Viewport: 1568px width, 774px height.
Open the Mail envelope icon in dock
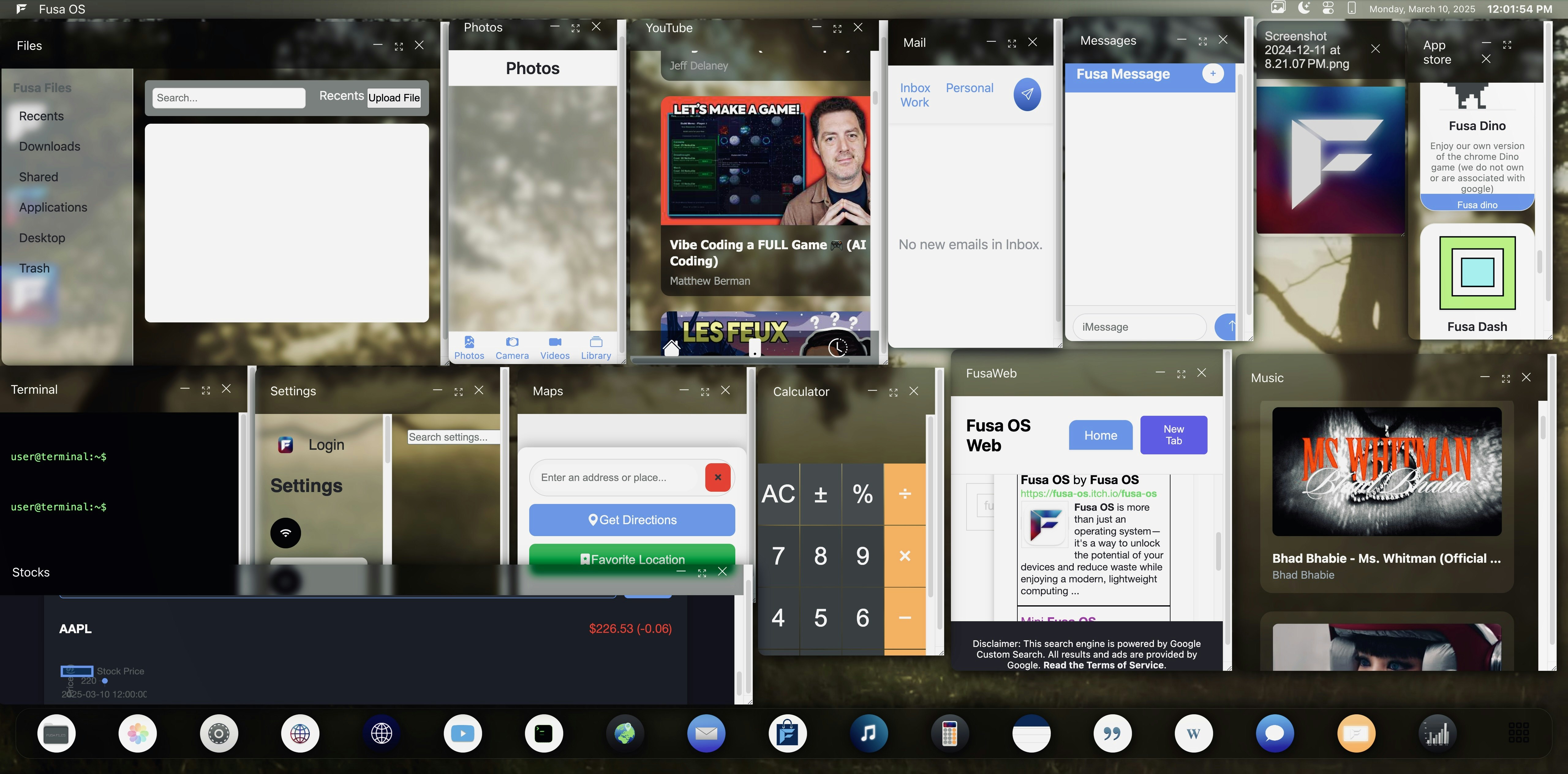point(706,733)
